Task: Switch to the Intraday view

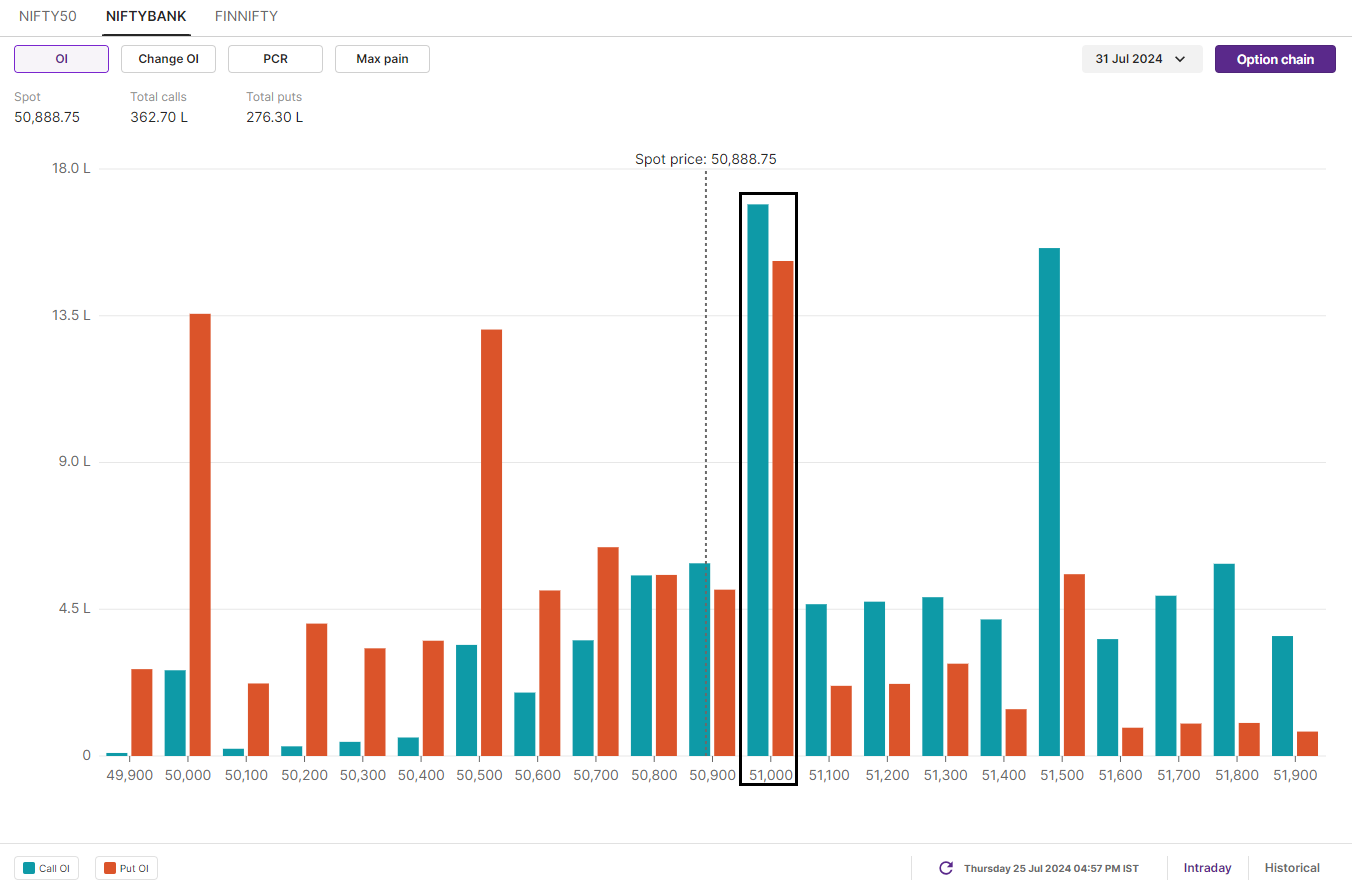Action: point(1207,868)
